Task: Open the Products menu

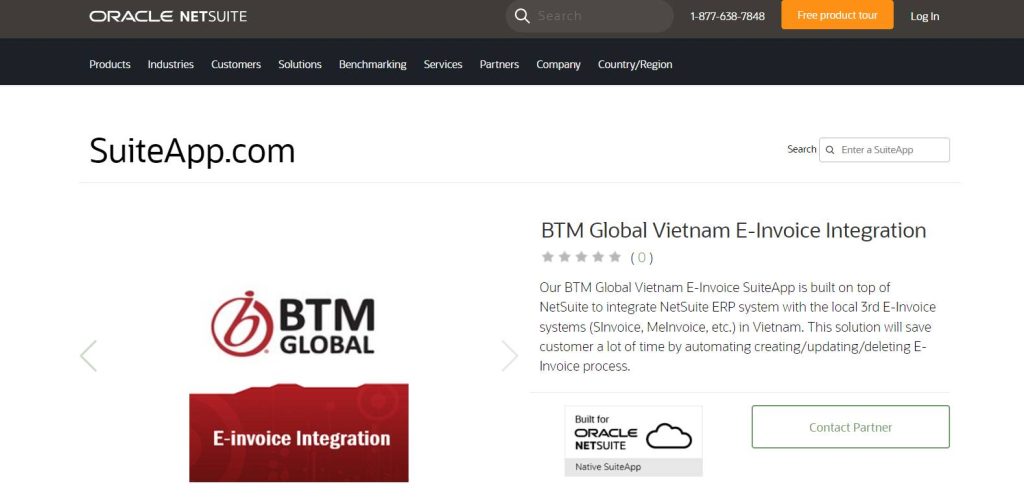Action: click(110, 64)
